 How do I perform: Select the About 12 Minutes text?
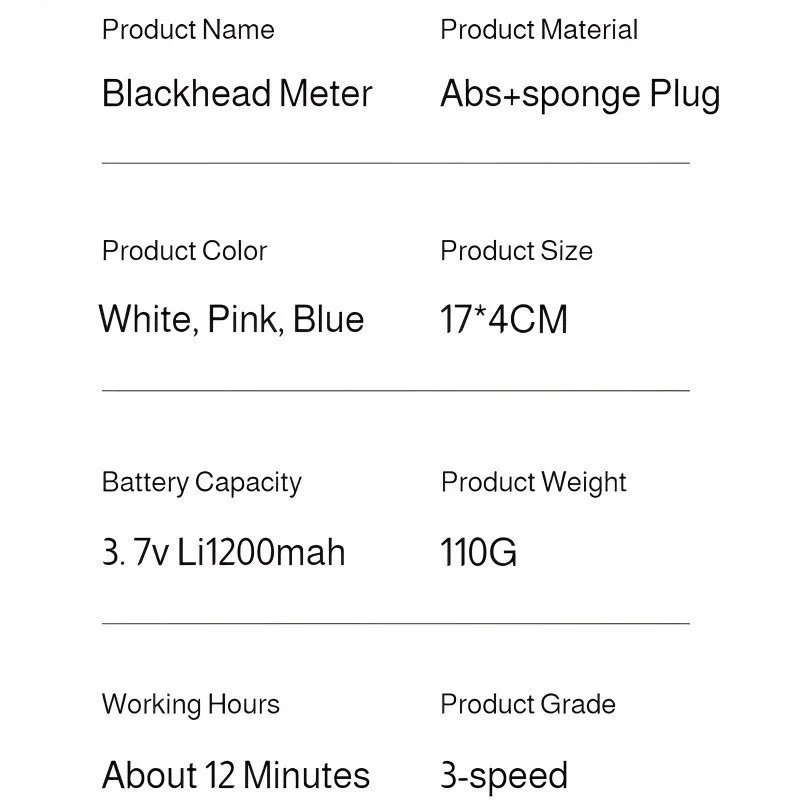236,775
